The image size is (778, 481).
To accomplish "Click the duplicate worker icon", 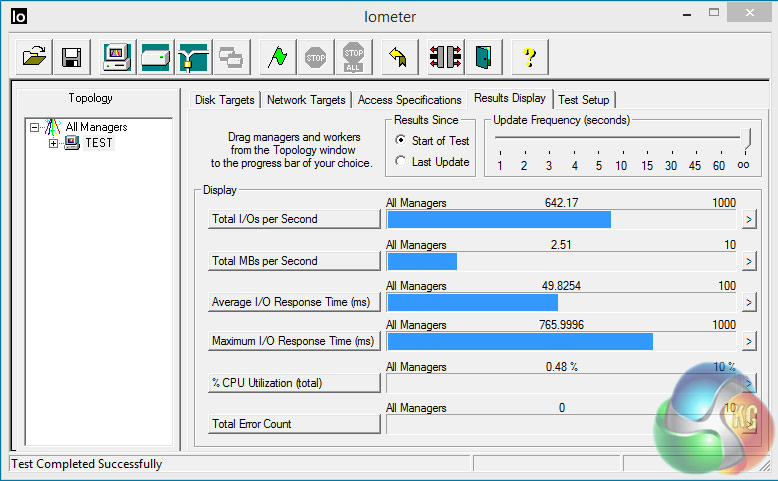I will tap(231, 57).
